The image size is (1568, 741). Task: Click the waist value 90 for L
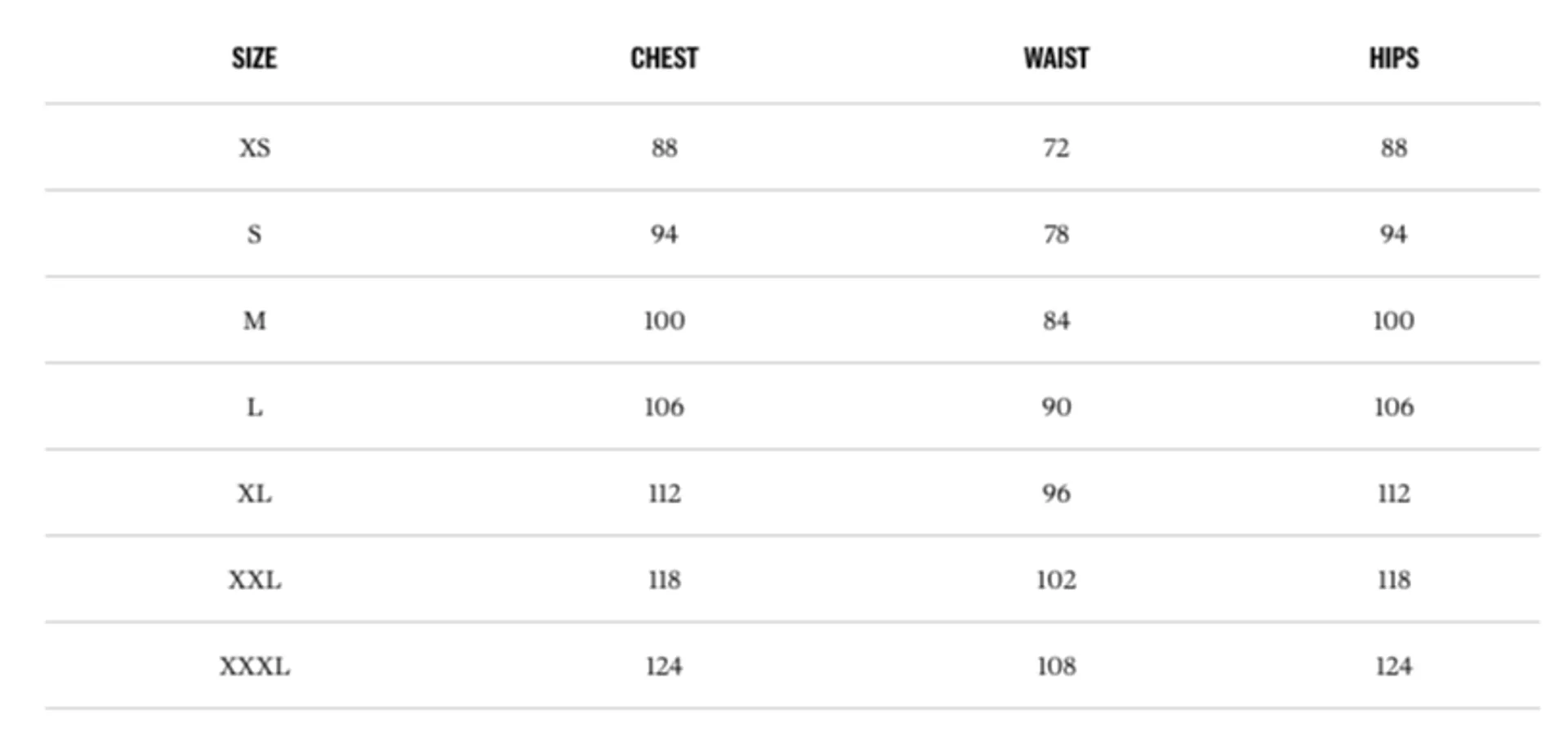coord(1056,407)
